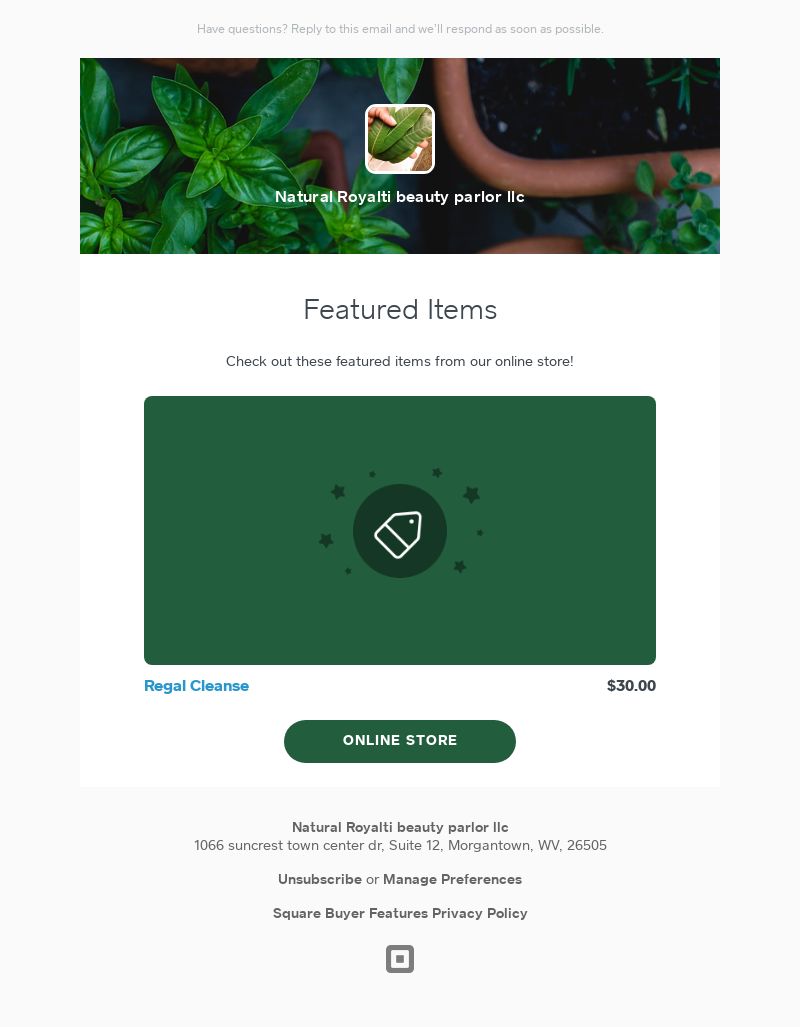Open the Regal Cleanse product link
The width and height of the screenshot is (800, 1027).
[197, 686]
